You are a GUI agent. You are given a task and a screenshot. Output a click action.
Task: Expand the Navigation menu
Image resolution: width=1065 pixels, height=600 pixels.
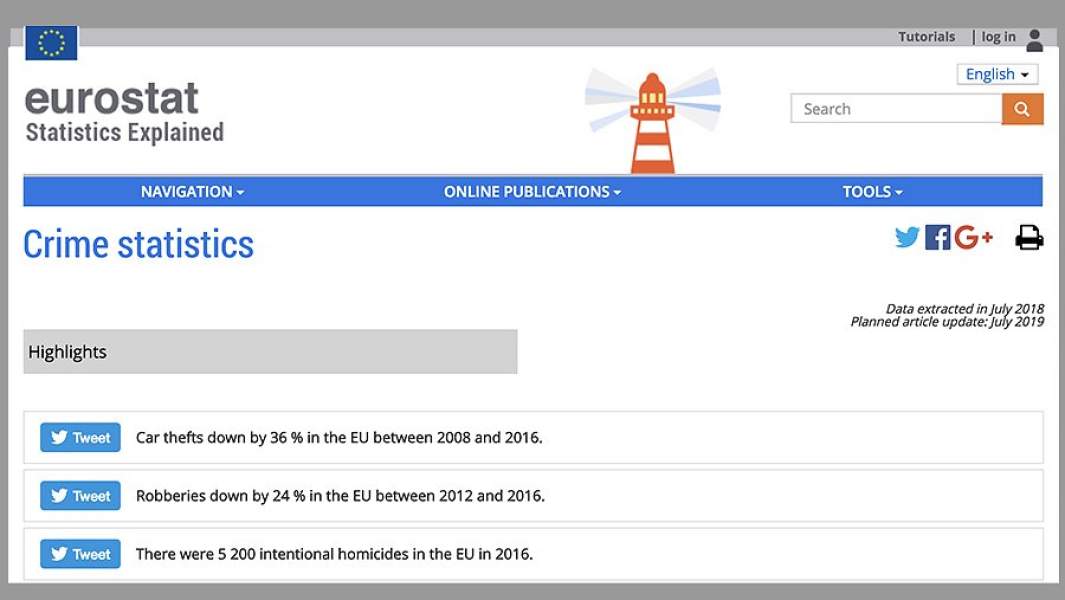pyautogui.click(x=192, y=192)
